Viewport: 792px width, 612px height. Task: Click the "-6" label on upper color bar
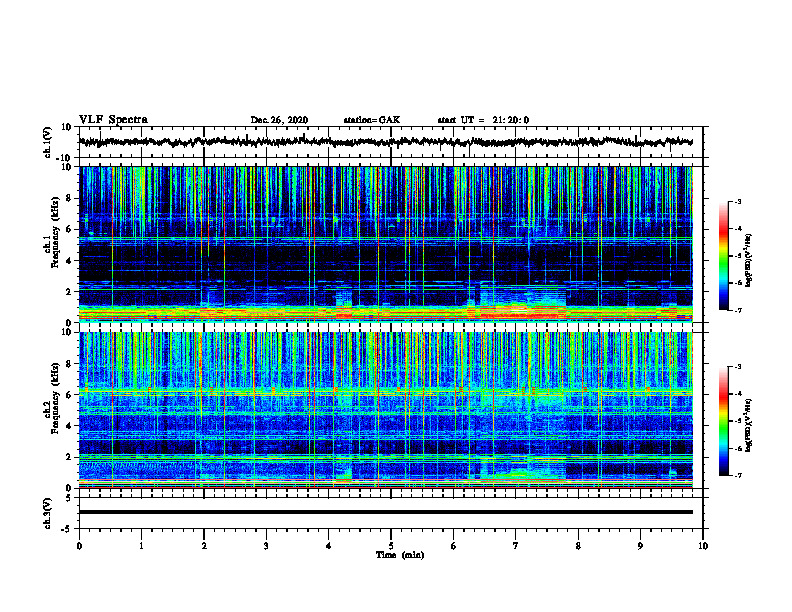click(x=738, y=283)
